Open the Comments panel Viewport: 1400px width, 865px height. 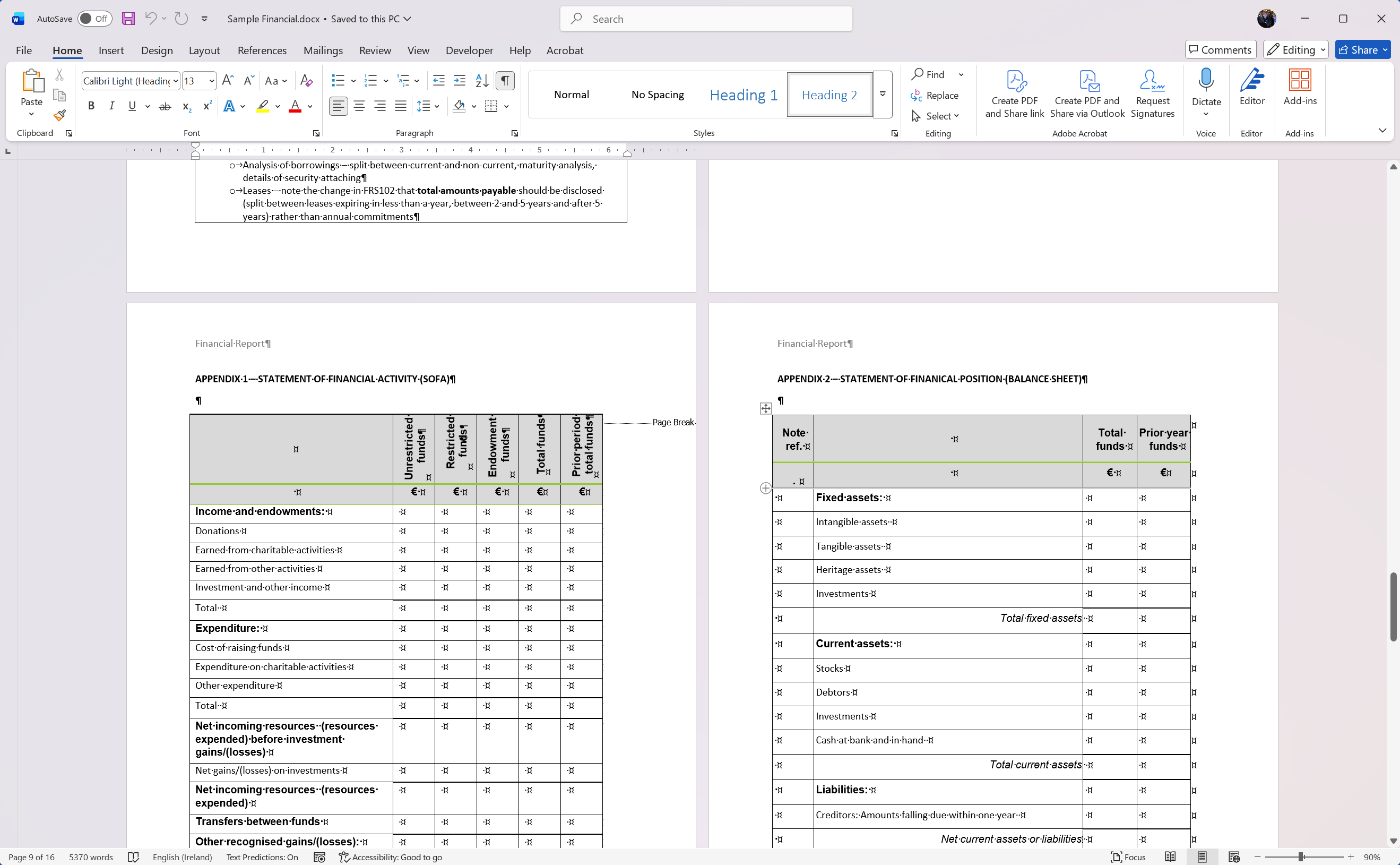pos(1220,50)
